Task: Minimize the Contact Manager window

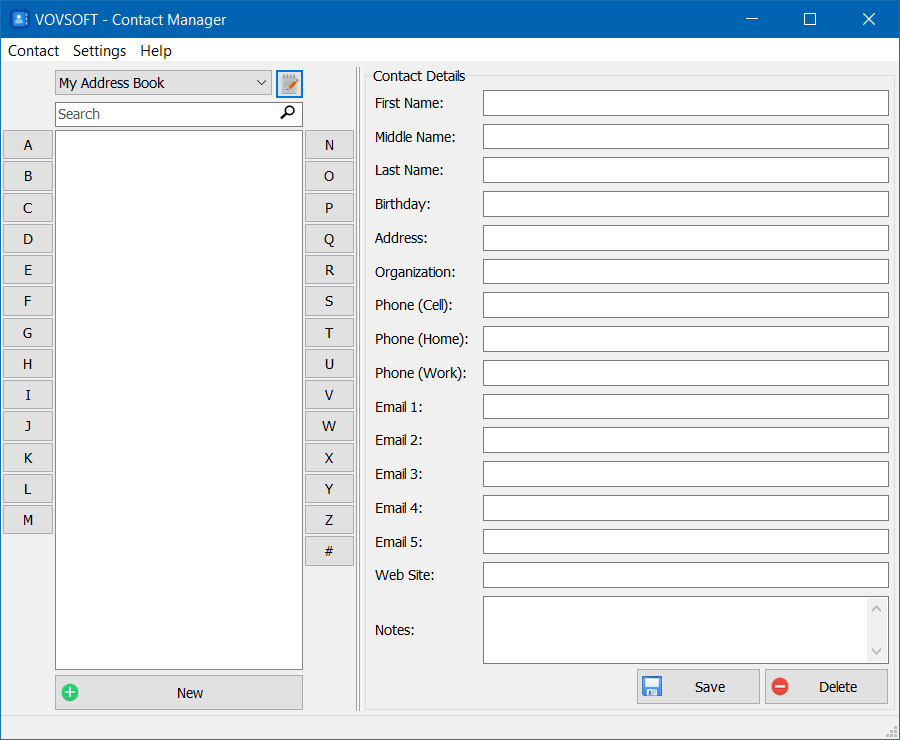Action: pyautogui.click(x=752, y=19)
